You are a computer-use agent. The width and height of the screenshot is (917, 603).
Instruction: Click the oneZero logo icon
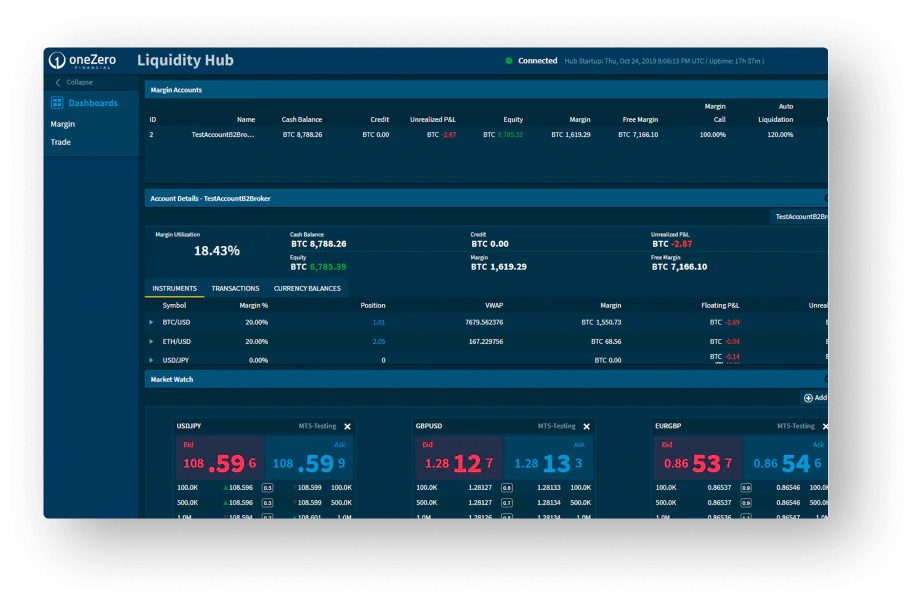point(57,60)
